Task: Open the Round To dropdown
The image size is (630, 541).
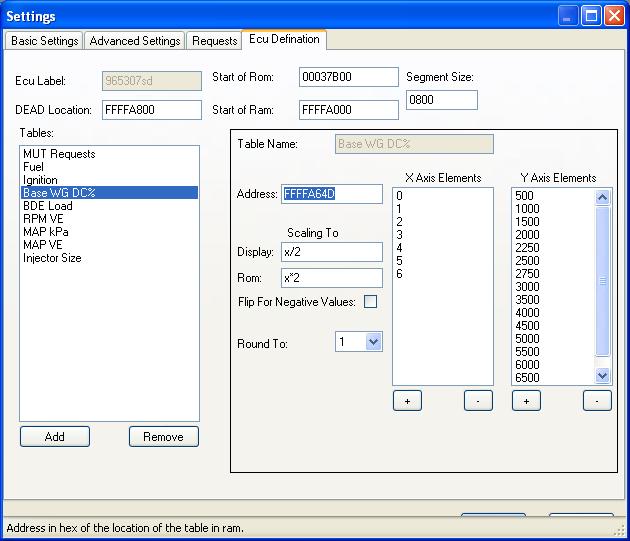Action: click(x=374, y=342)
